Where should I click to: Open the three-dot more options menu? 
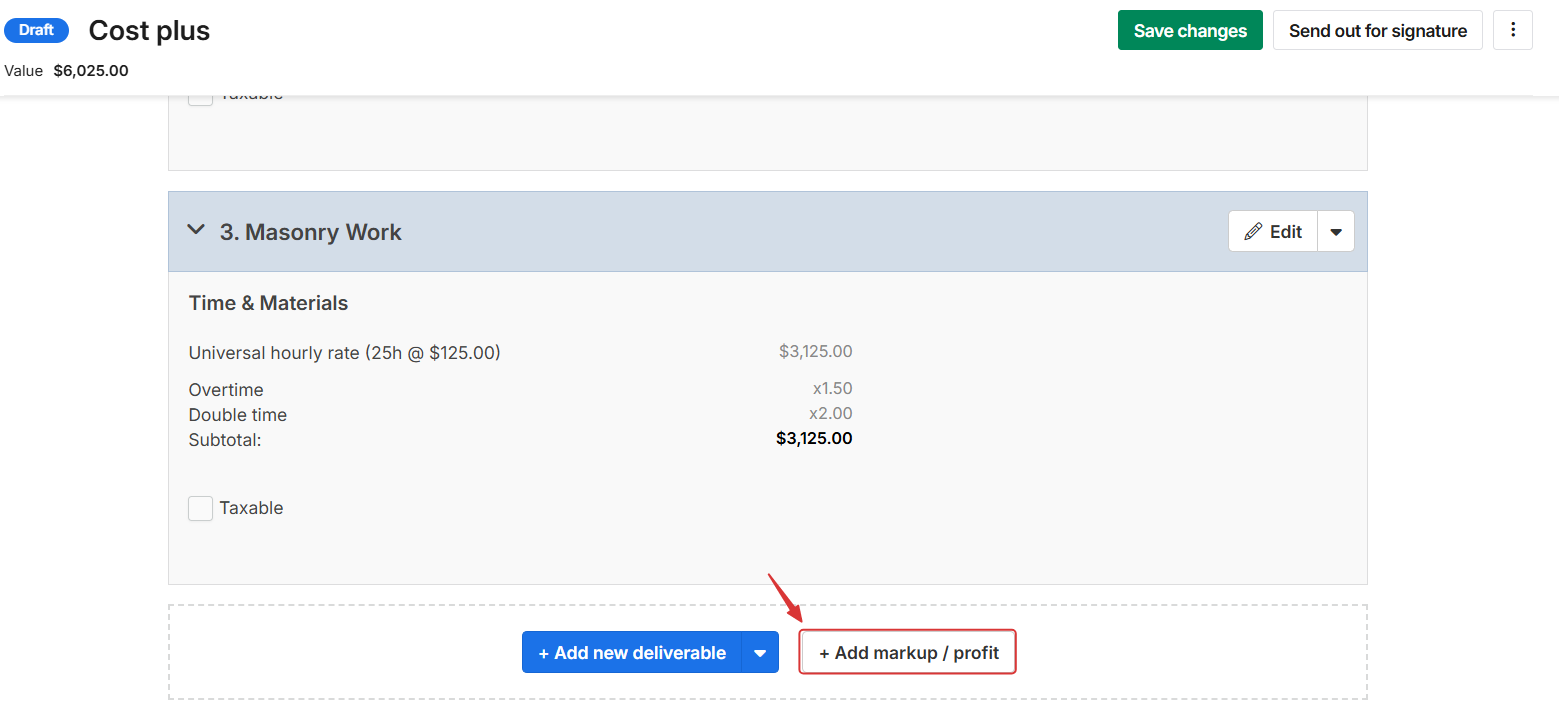[1513, 30]
